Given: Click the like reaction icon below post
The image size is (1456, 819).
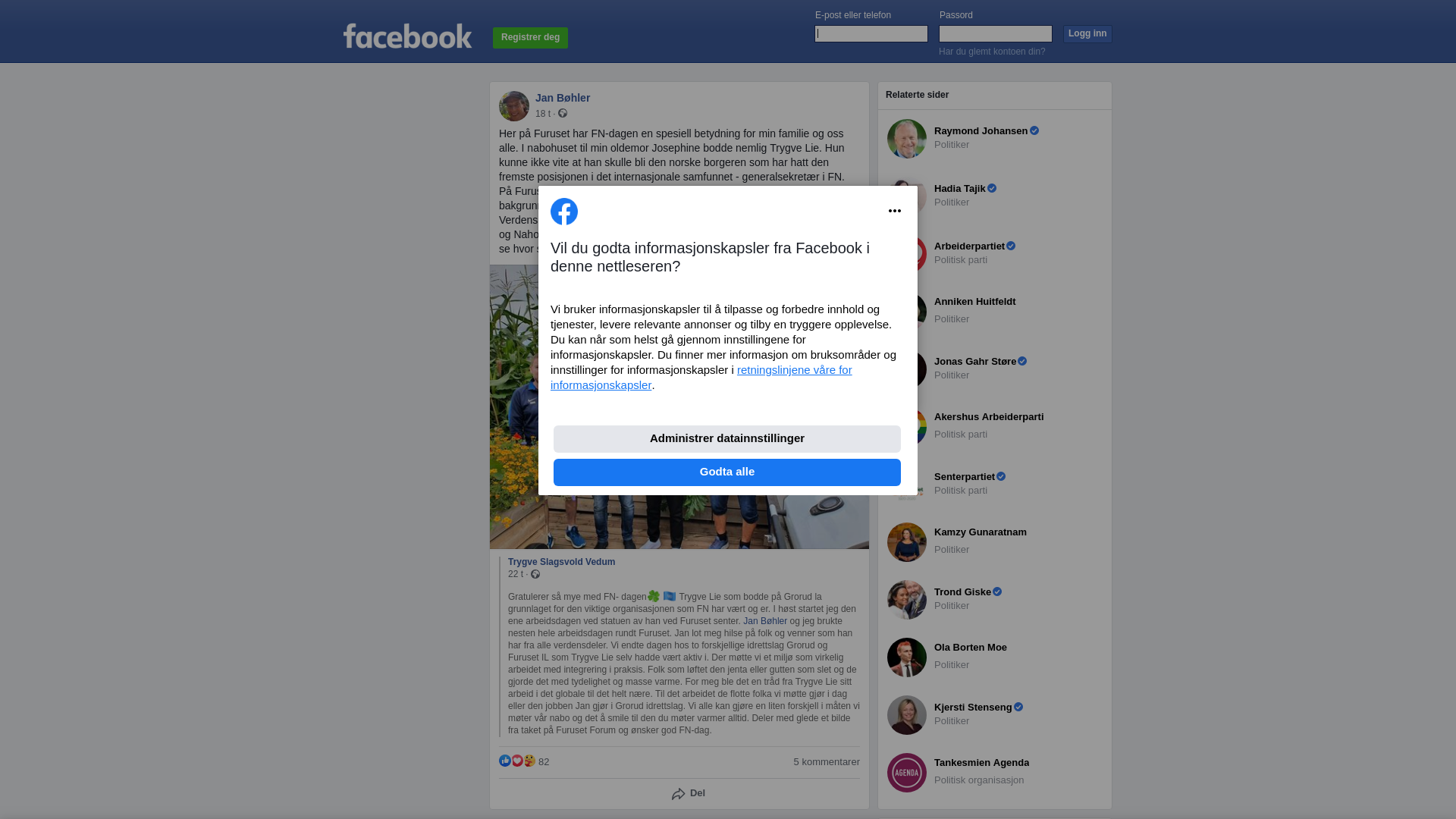Looking at the screenshot, I should [x=505, y=761].
